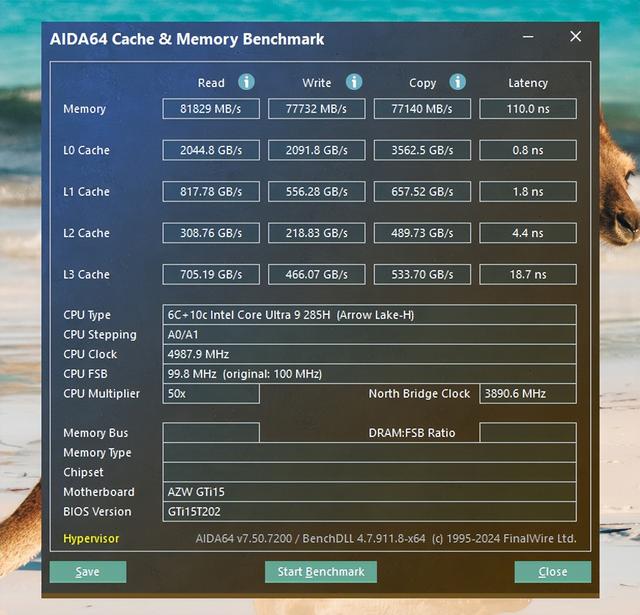The height and width of the screenshot is (615, 640).
Task: Click the window title AIDA64 Cache & Memory Benchmark
Action: click(187, 39)
